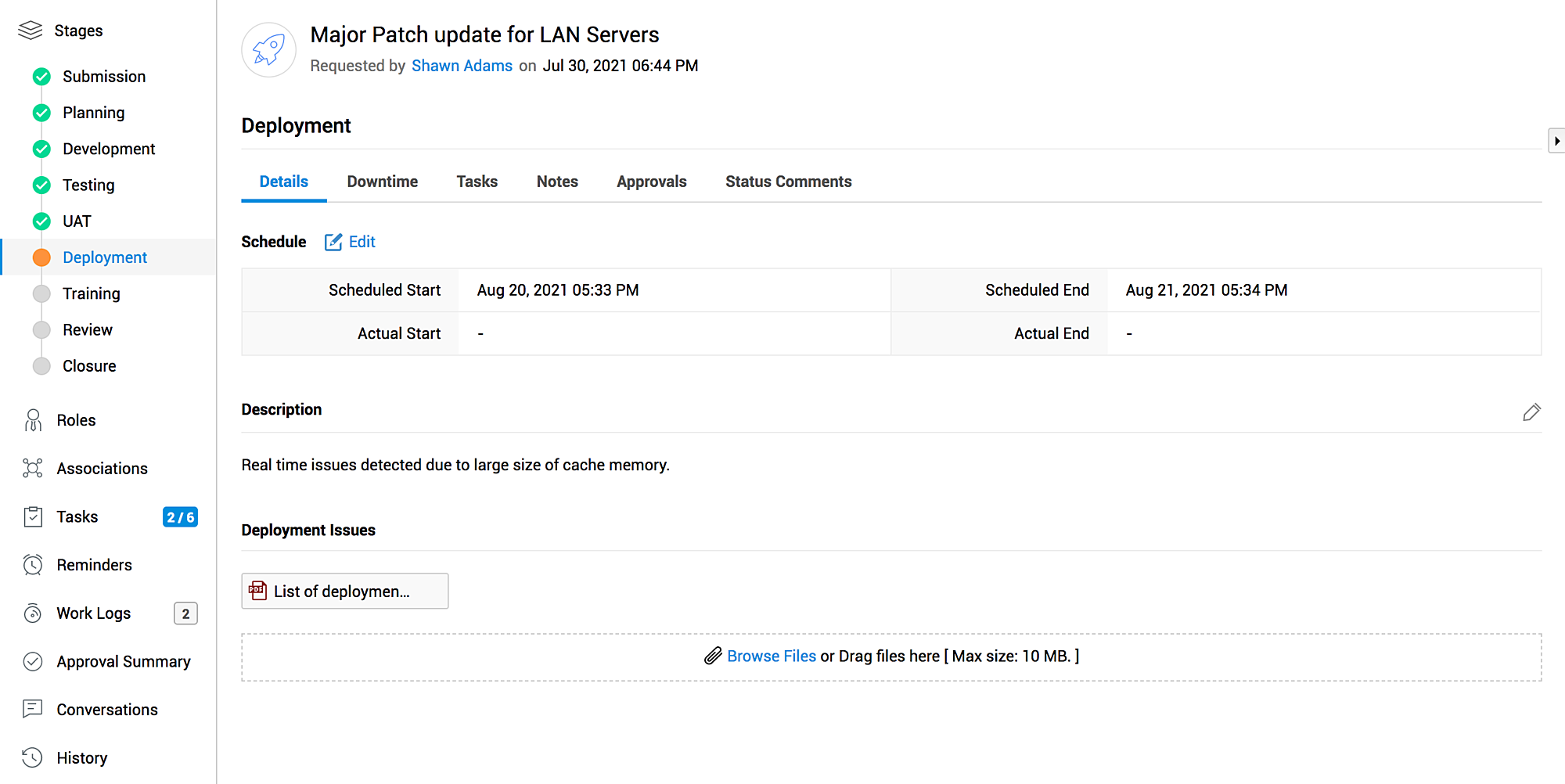This screenshot has width=1565, height=784.
Task: Open the Closure stage
Action: [x=89, y=366]
